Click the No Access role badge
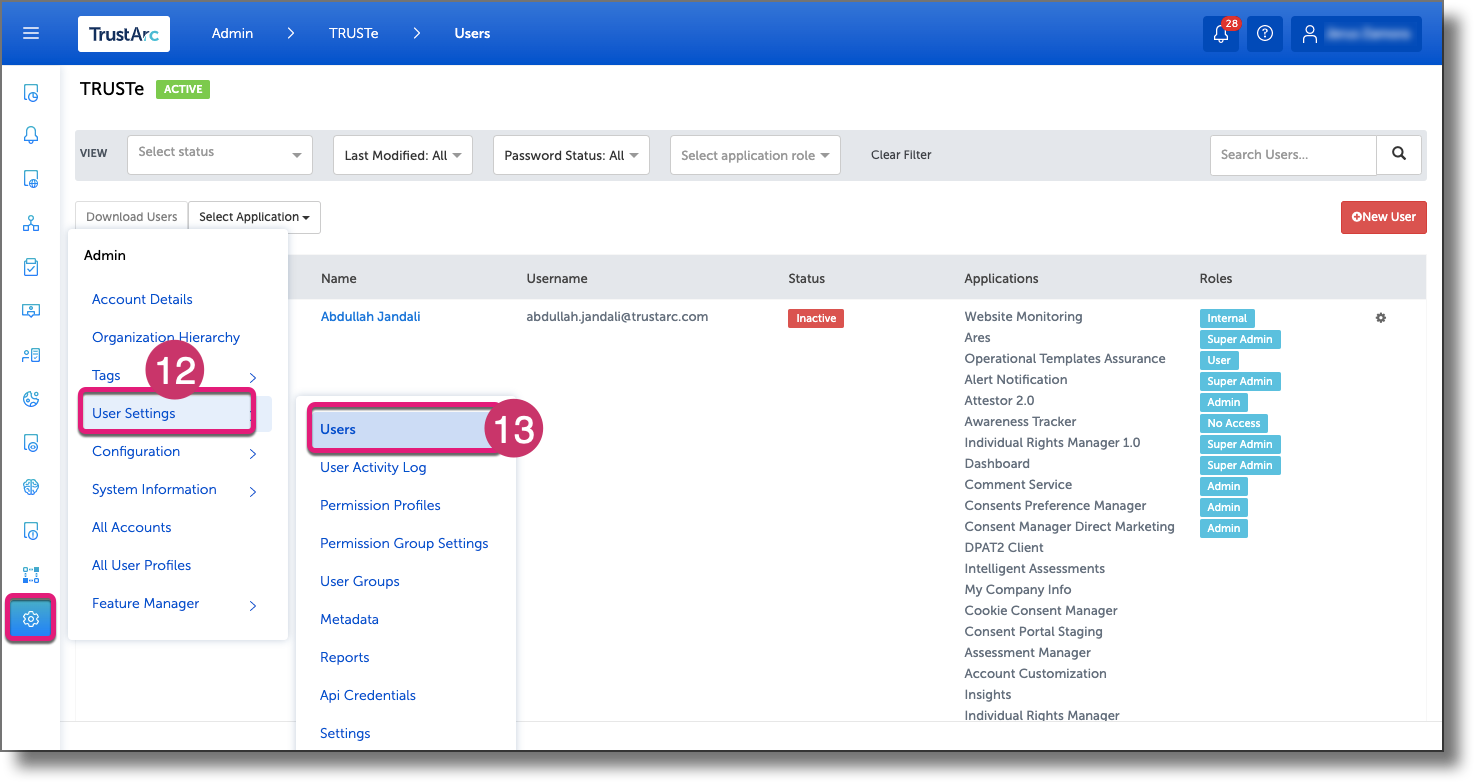 pos(1234,423)
